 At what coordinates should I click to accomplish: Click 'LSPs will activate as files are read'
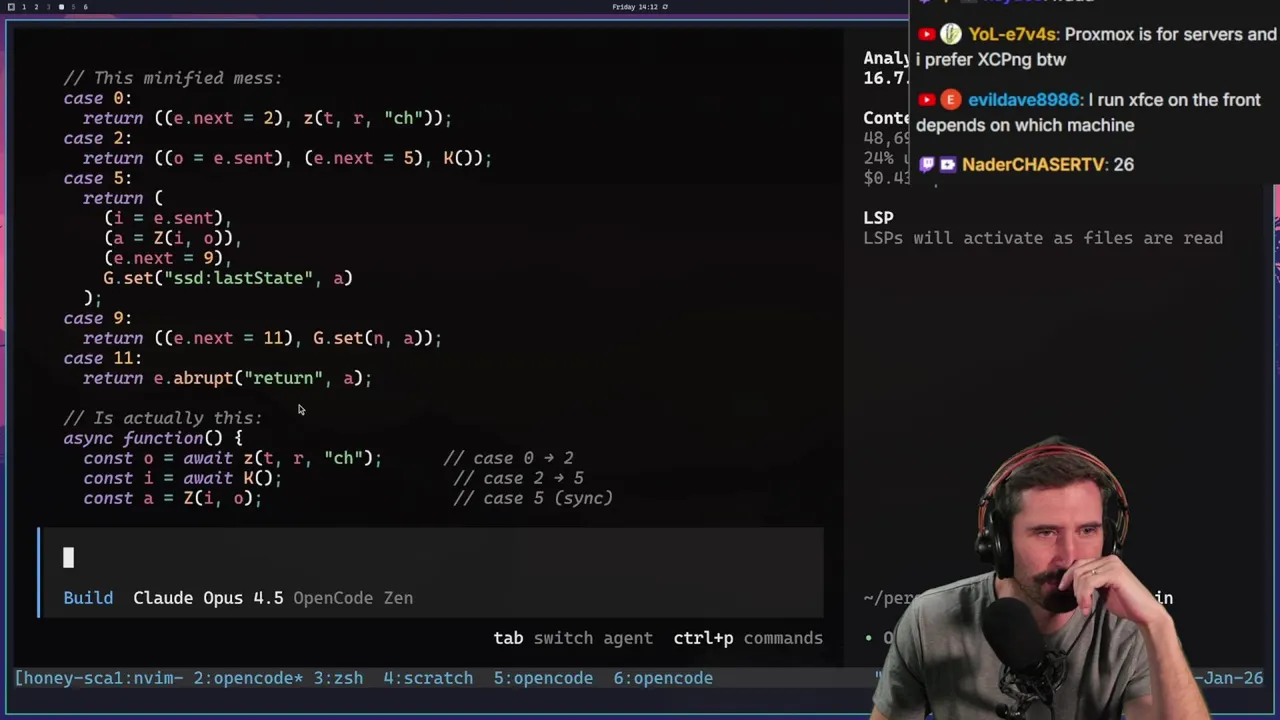(1043, 238)
